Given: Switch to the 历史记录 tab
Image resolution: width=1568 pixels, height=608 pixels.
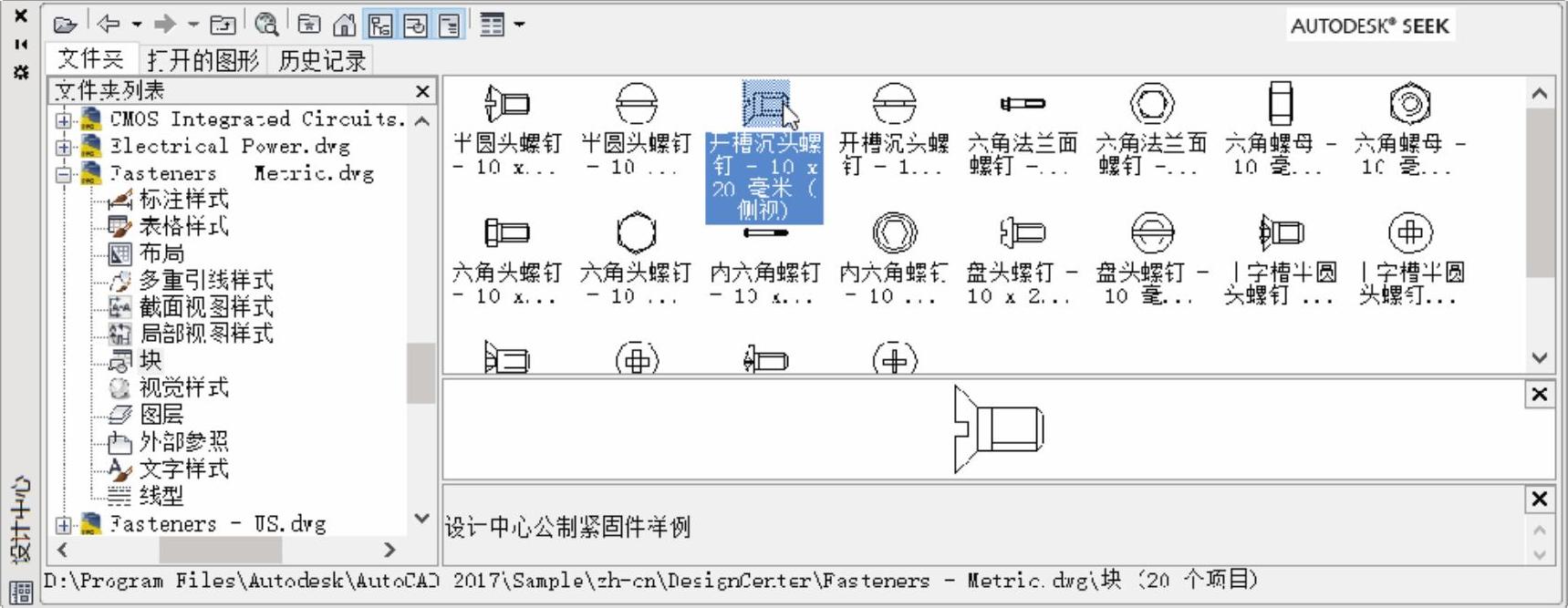Looking at the screenshot, I should (322, 61).
